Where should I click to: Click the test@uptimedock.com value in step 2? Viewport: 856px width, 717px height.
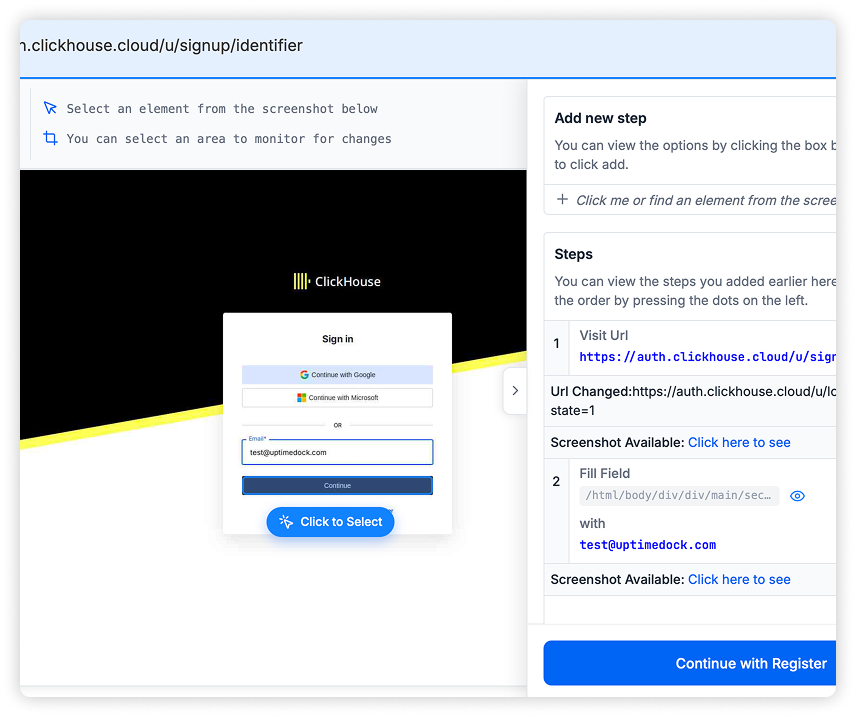click(x=646, y=545)
